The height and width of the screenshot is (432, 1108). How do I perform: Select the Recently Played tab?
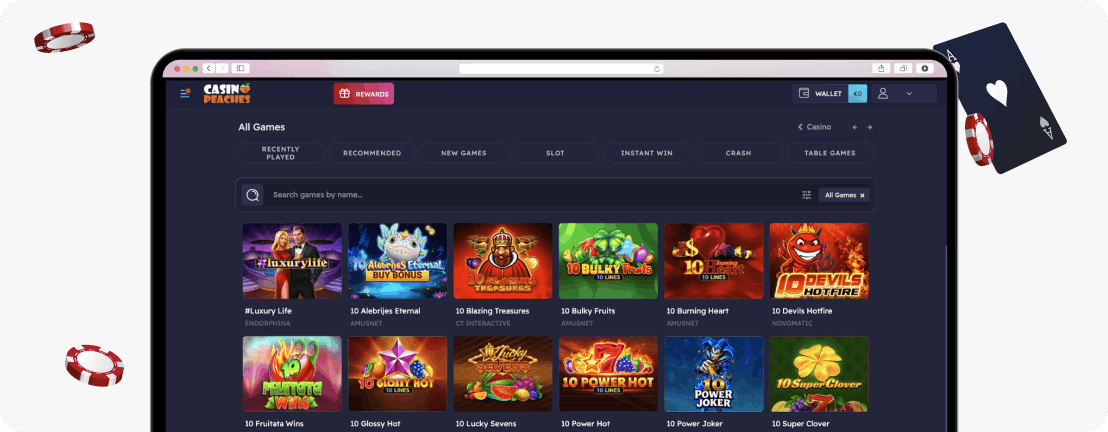(x=281, y=153)
